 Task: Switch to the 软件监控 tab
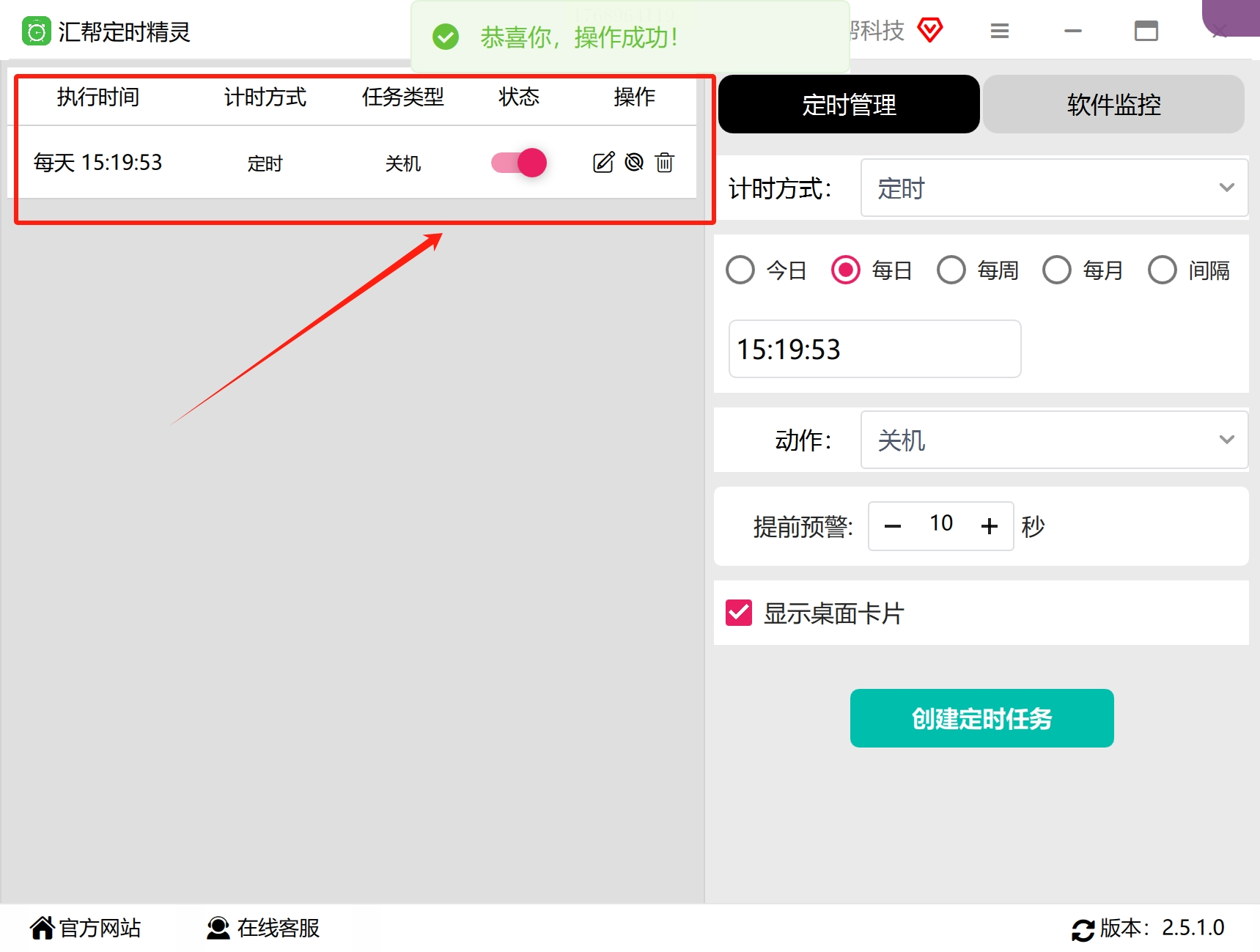[1113, 104]
